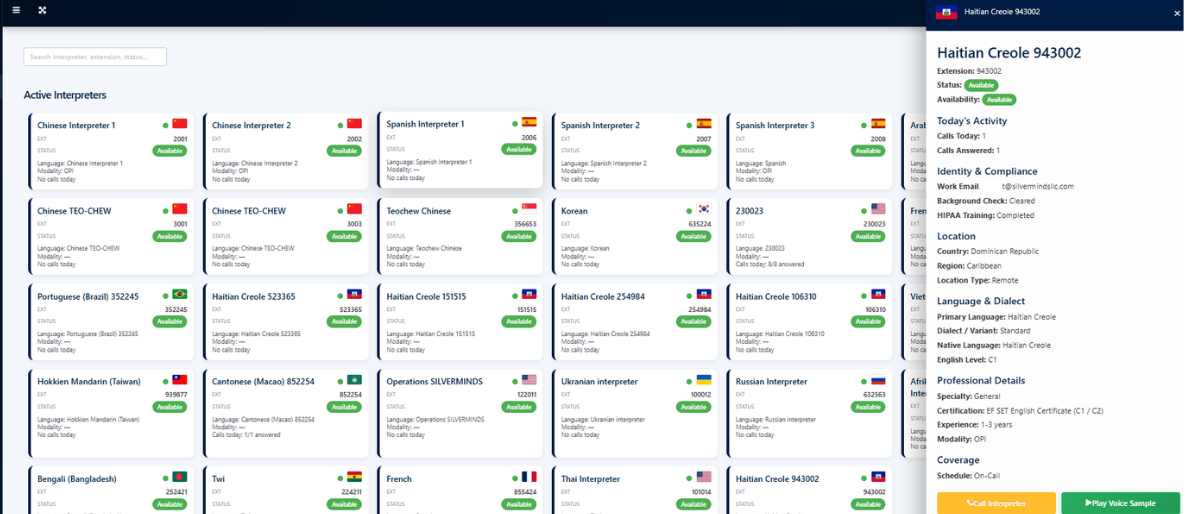The image size is (1186, 514).
Task: Open the Teochew Chinese interpreter card
Action: pyautogui.click(x=460, y=235)
